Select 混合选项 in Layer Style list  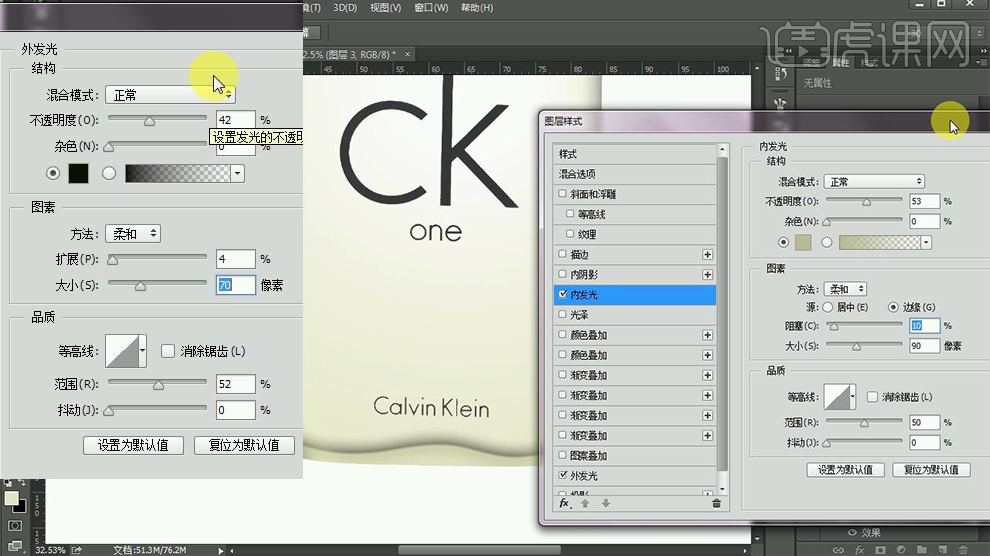(x=635, y=174)
